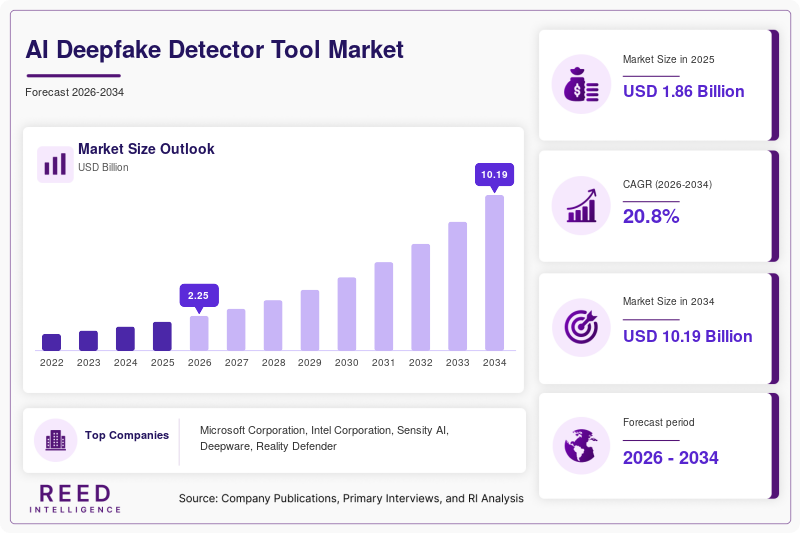Click the 2030 axis label
This screenshot has height=533, width=800.
(346, 363)
